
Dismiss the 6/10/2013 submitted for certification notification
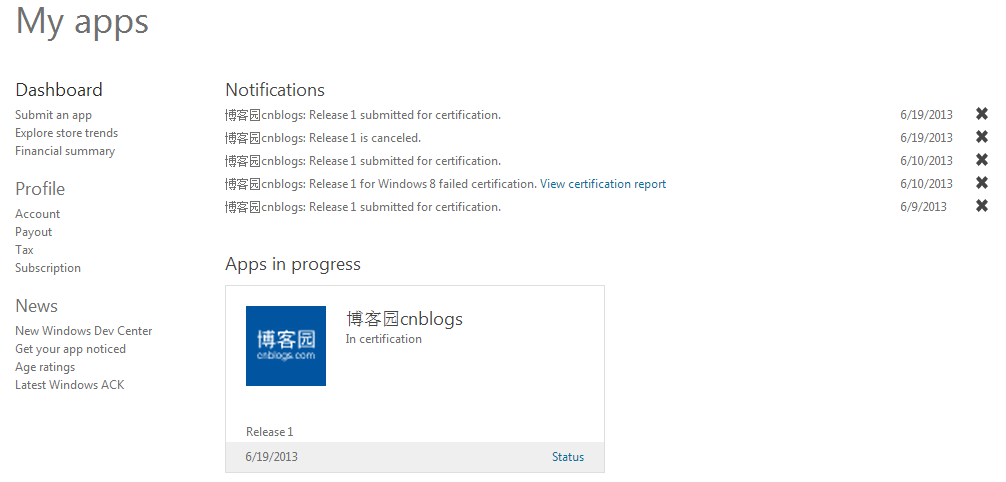coord(982,160)
